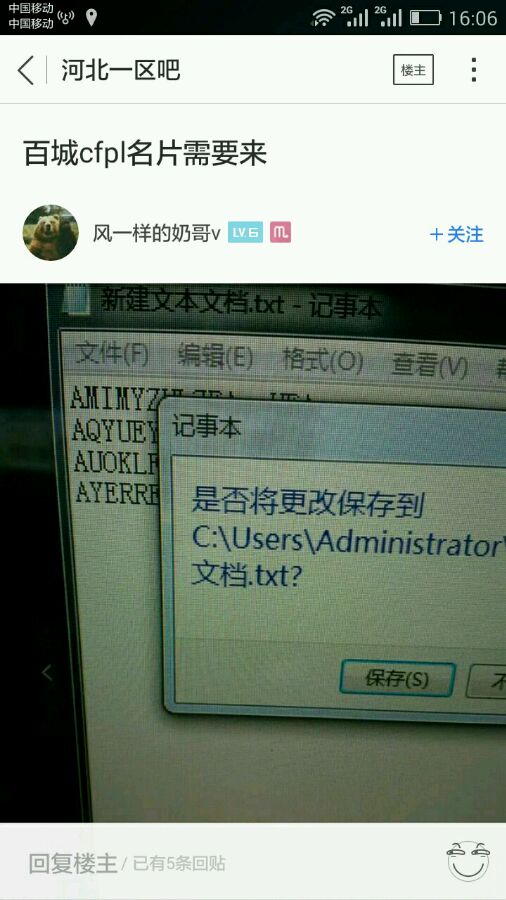Open the three-dot more options menu
Image resolution: width=506 pixels, height=900 pixels.
[474, 70]
